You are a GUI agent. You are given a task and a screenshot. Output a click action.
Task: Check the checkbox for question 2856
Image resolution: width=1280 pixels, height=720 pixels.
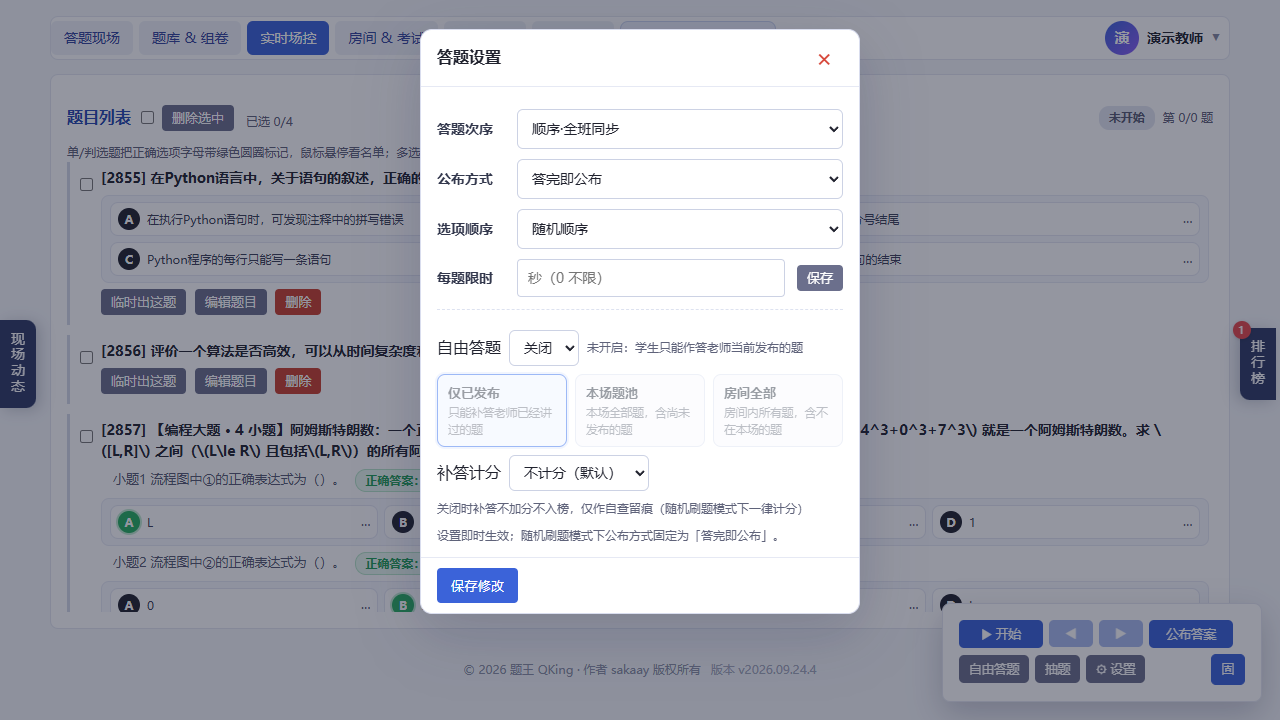(x=86, y=356)
